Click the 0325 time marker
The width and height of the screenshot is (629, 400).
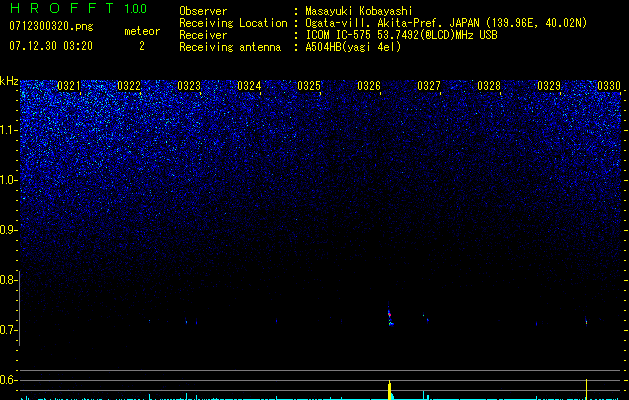tap(309, 86)
